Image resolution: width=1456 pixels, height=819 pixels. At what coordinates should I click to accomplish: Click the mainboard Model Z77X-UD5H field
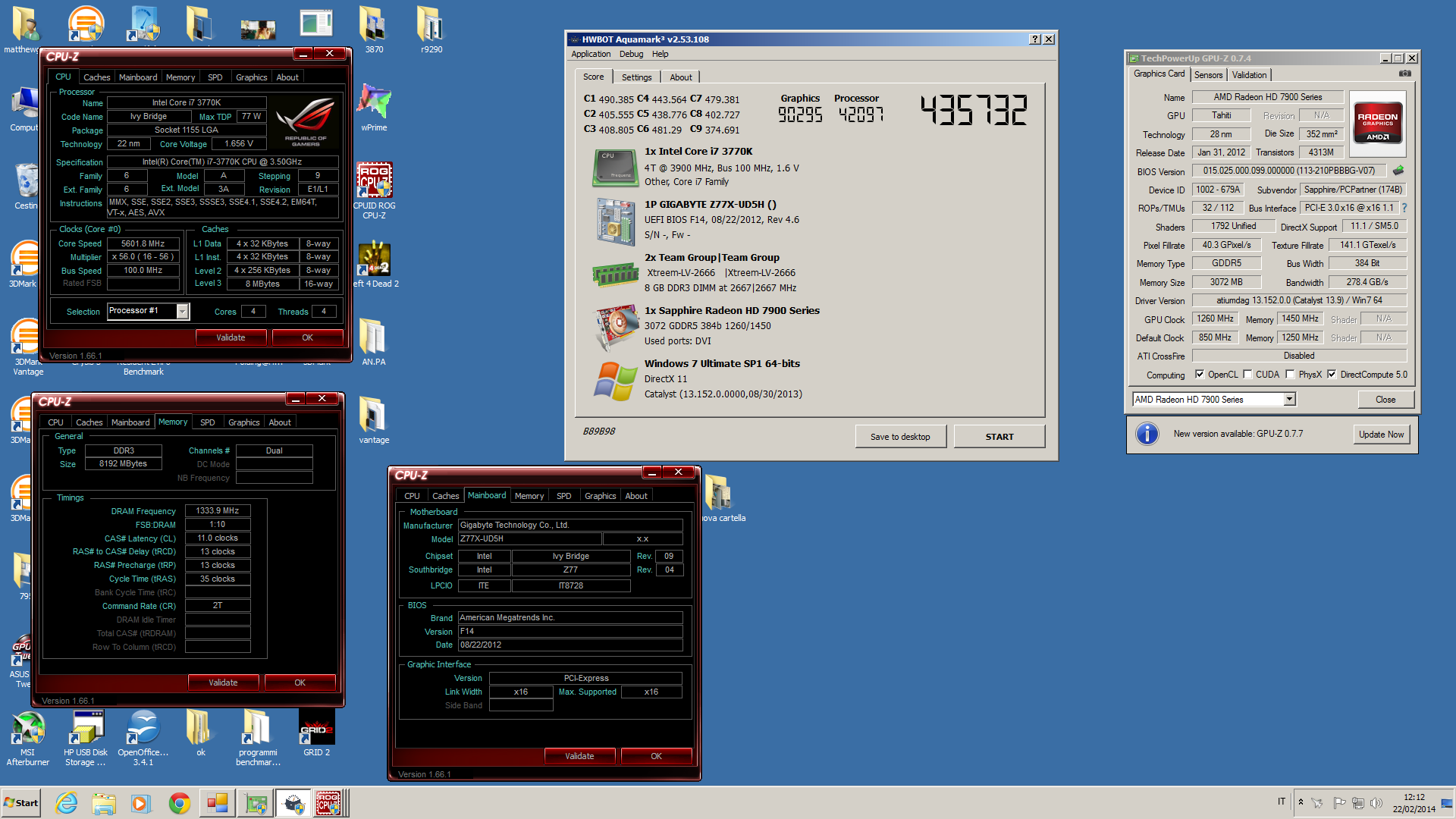(529, 539)
